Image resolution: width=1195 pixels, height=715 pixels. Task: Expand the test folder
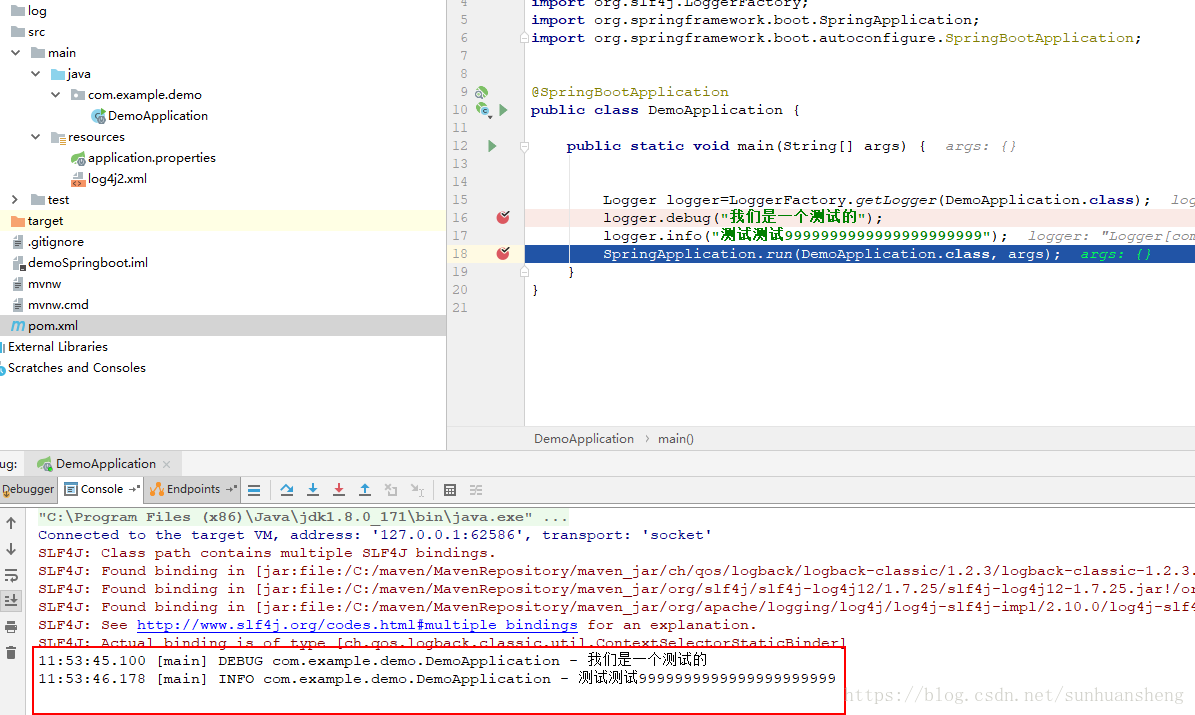click(x=15, y=200)
